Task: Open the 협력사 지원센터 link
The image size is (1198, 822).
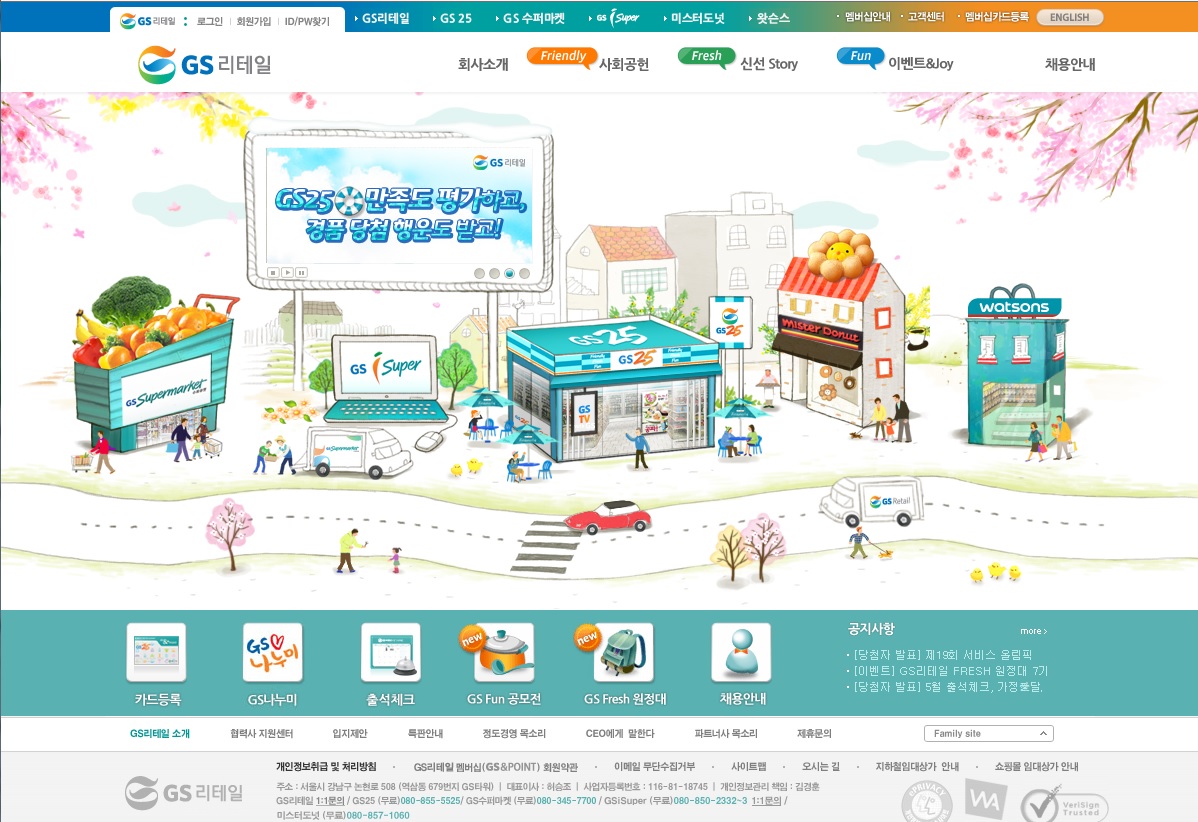Action: [261, 733]
